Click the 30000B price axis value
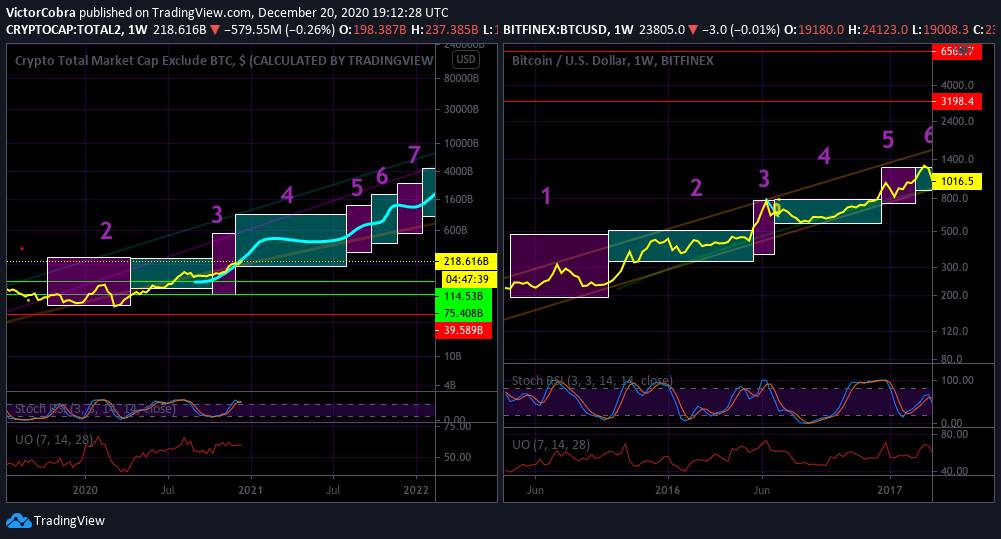This screenshot has width=1001, height=539. 462,109
